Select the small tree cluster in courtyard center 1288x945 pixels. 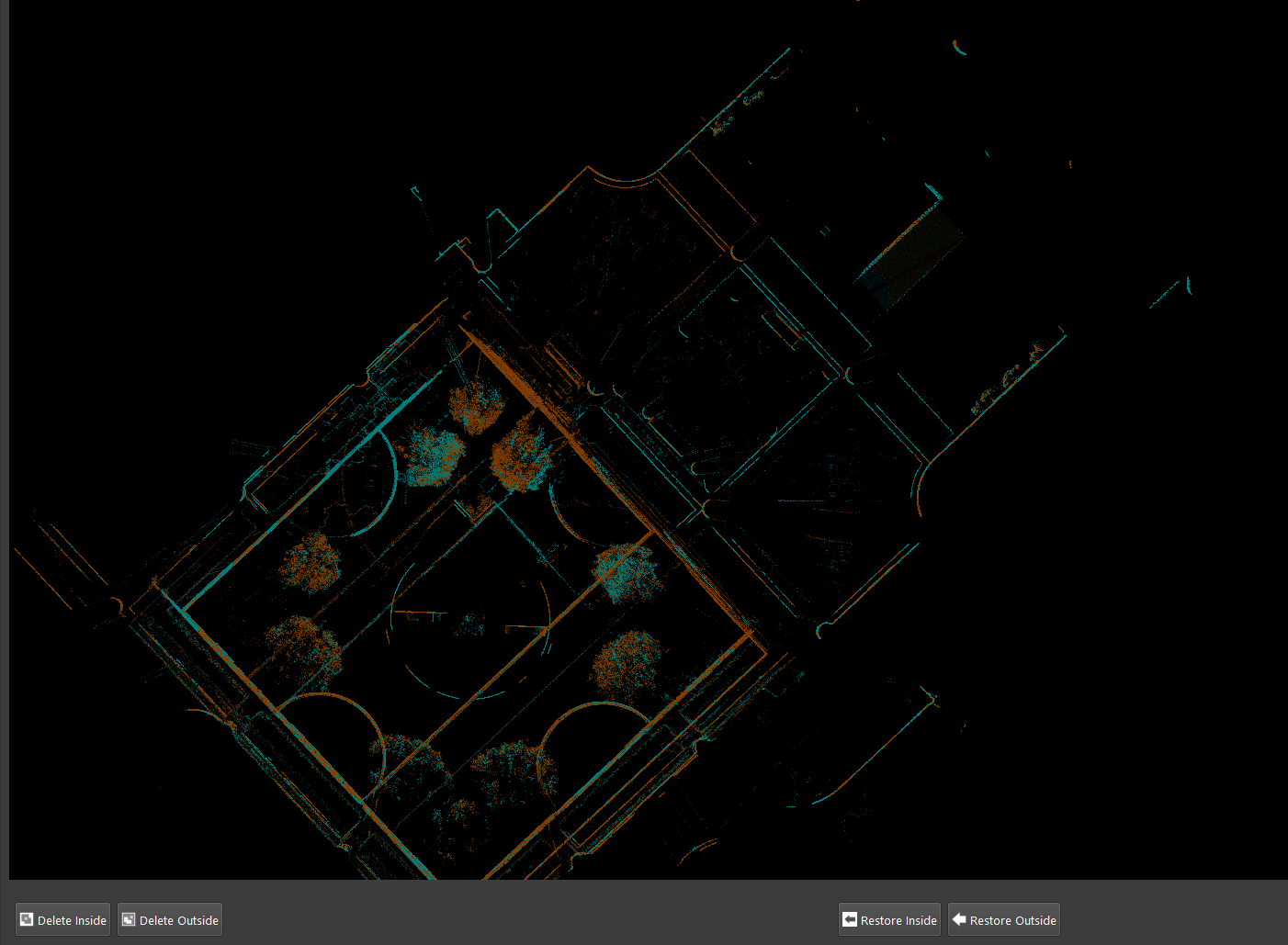tap(470, 625)
